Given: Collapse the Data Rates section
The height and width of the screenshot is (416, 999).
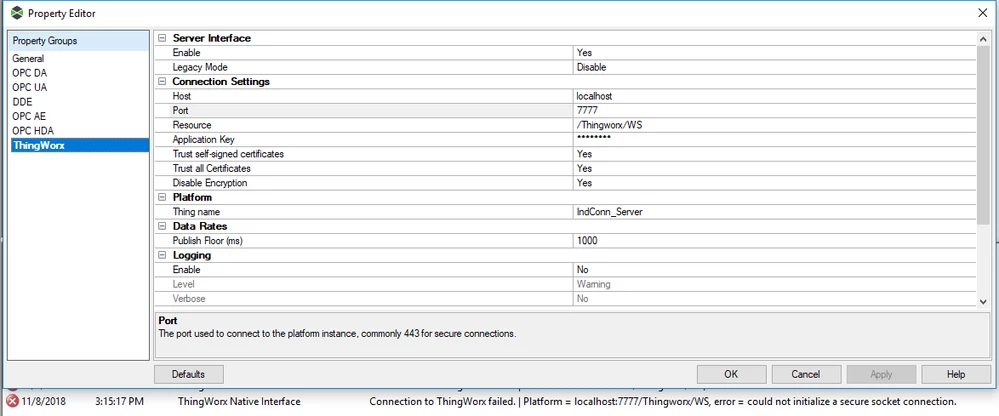Looking at the screenshot, I should point(162,226).
